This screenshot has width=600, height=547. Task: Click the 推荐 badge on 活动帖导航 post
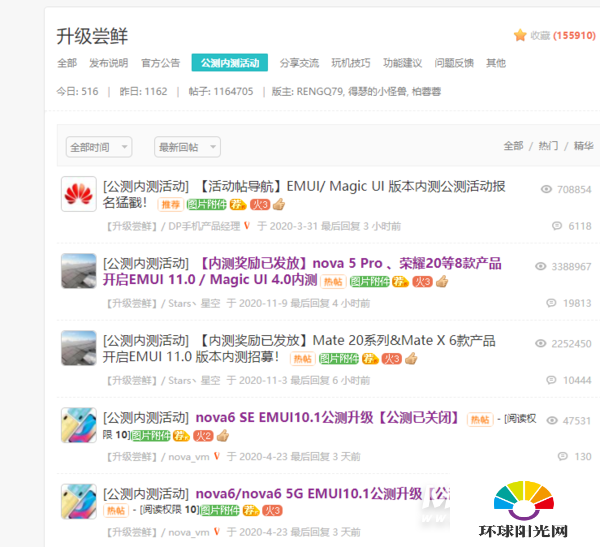(171, 205)
